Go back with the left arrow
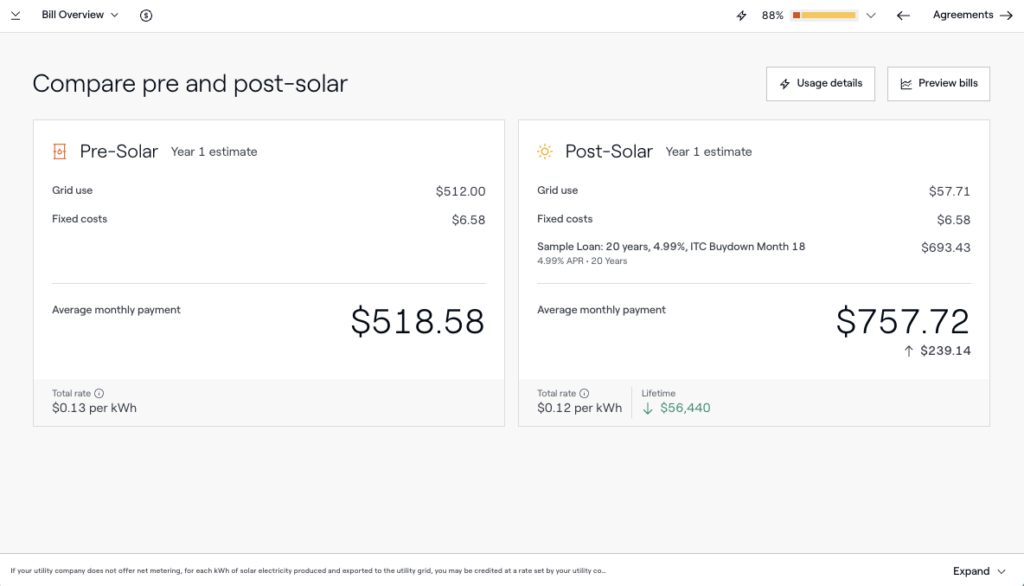 tap(903, 15)
